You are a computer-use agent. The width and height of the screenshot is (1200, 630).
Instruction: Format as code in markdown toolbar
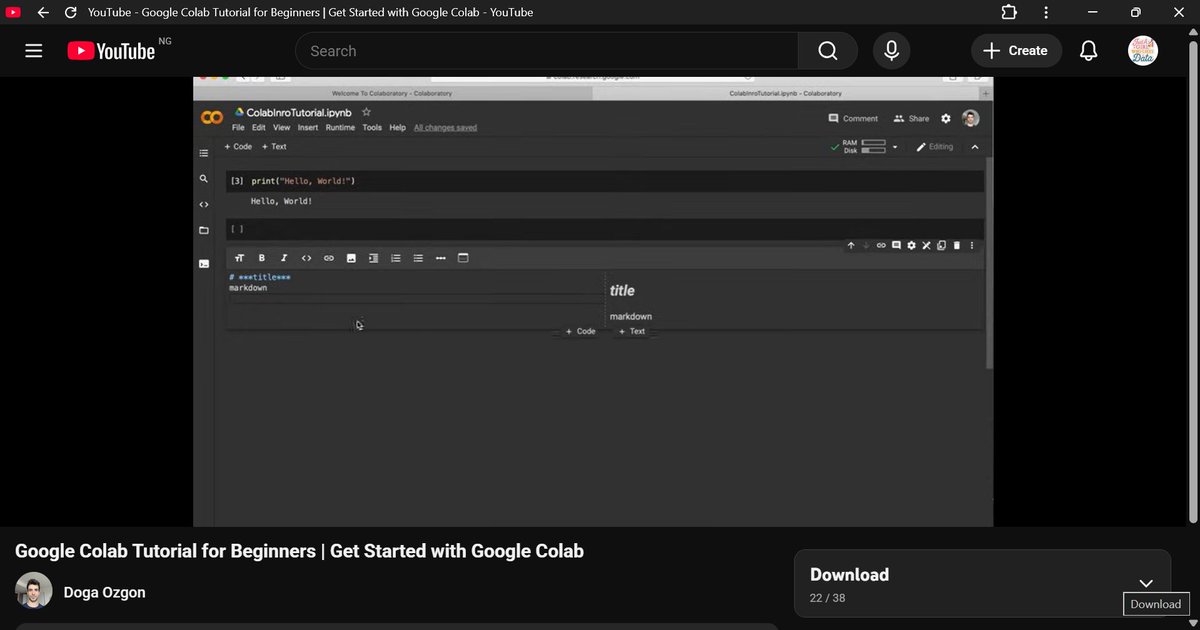pos(306,258)
